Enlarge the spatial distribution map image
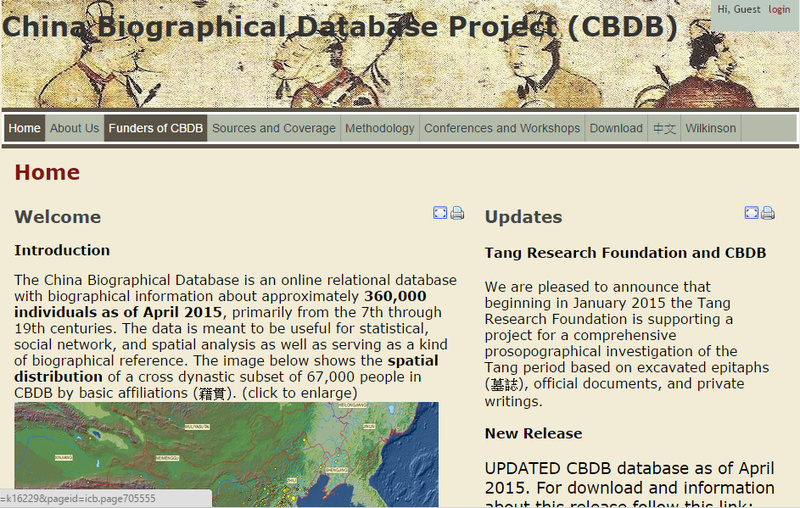The image size is (800, 508). point(226,454)
